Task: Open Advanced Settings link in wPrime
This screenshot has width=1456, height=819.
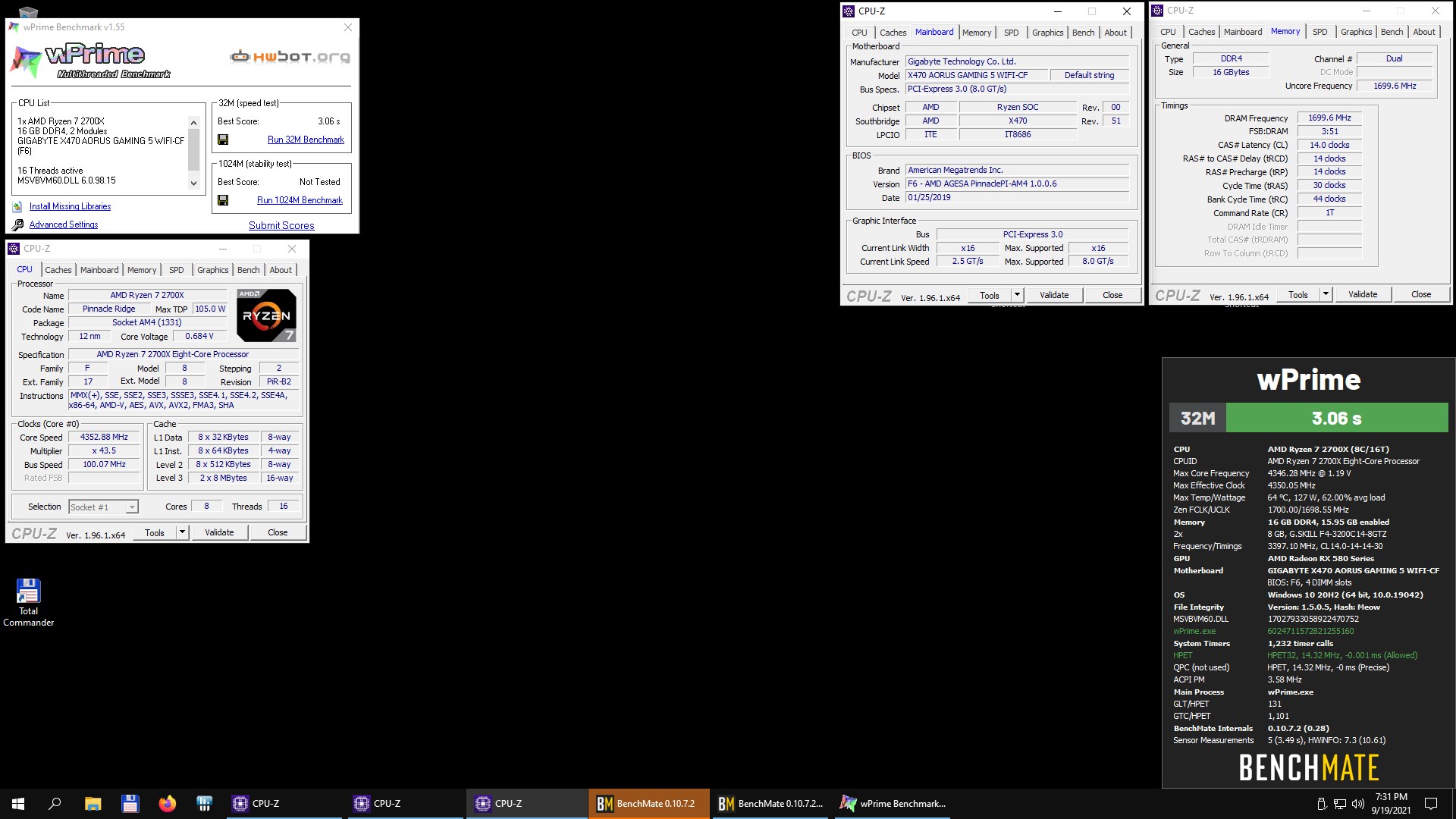Action: click(x=64, y=224)
